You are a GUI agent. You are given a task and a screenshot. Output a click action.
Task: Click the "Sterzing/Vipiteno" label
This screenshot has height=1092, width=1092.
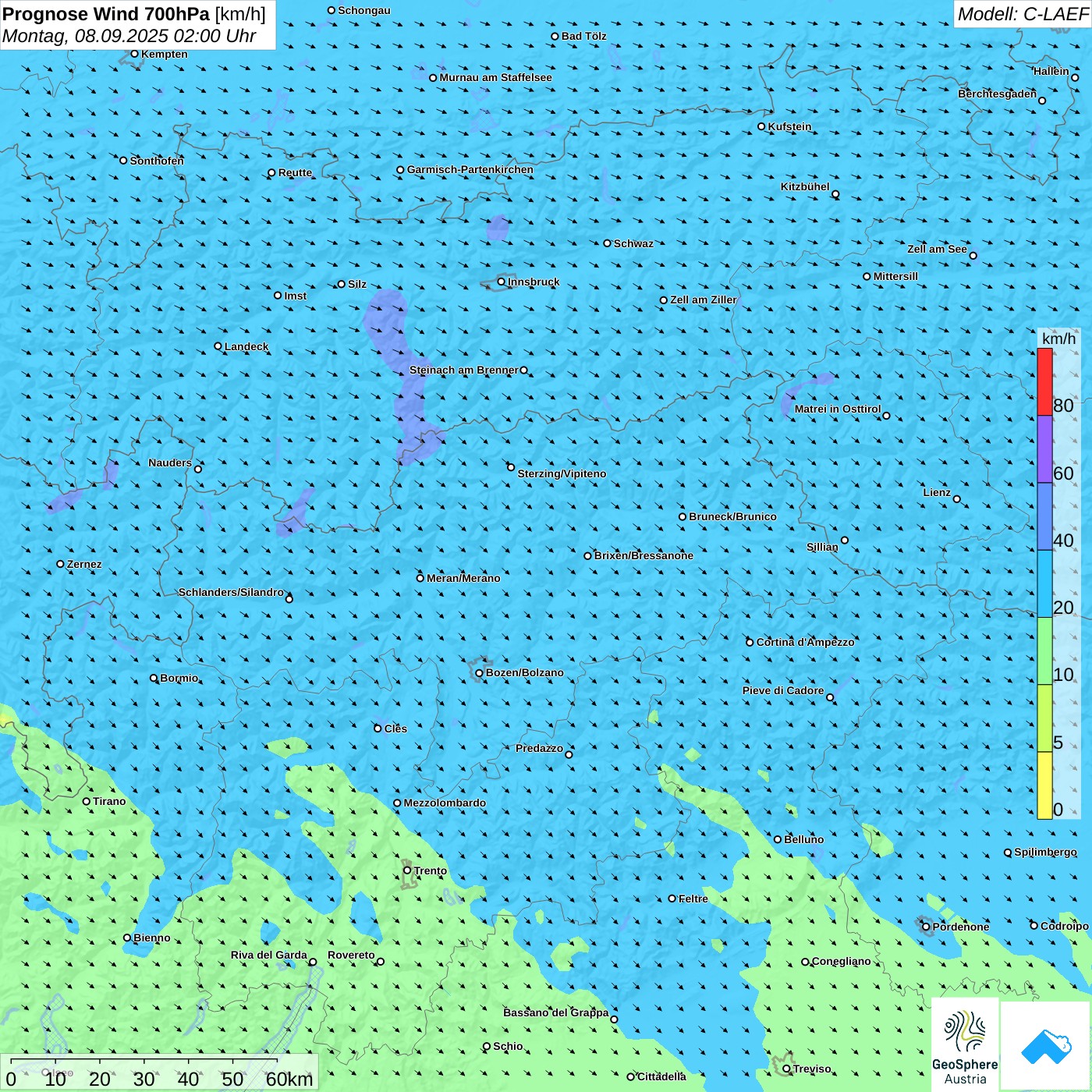[562, 473]
